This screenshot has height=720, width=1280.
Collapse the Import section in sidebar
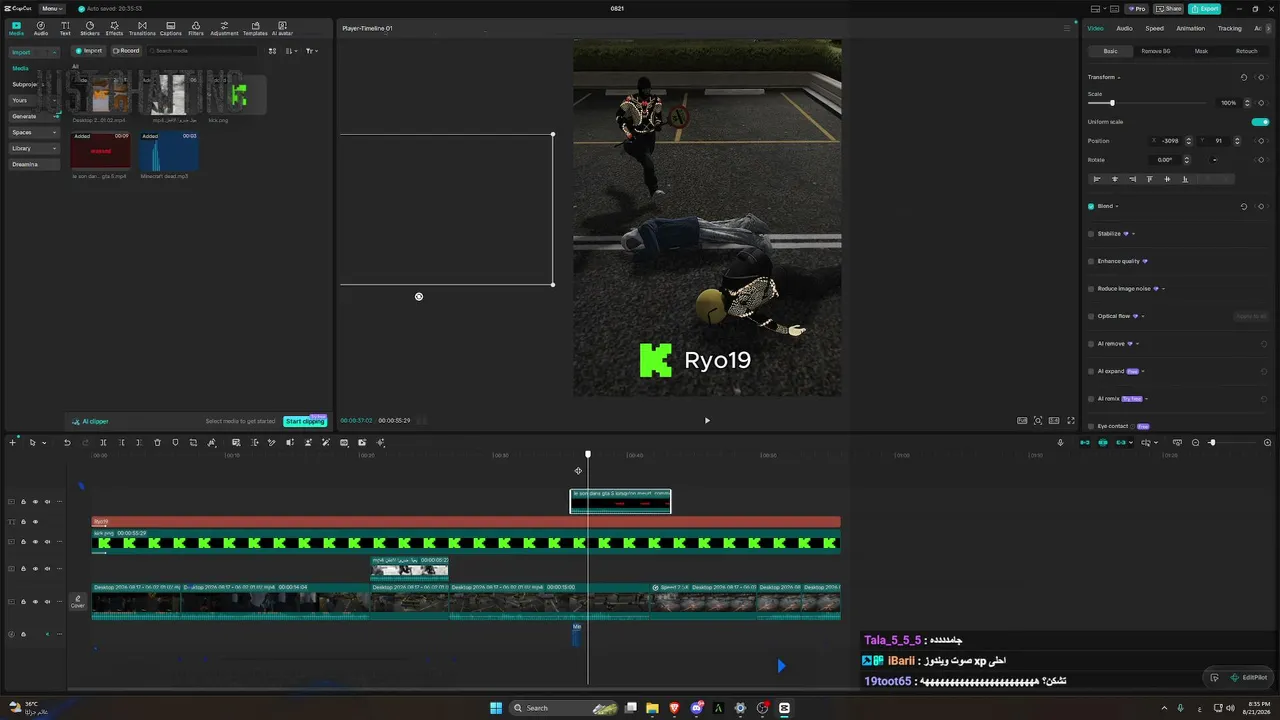point(35,52)
